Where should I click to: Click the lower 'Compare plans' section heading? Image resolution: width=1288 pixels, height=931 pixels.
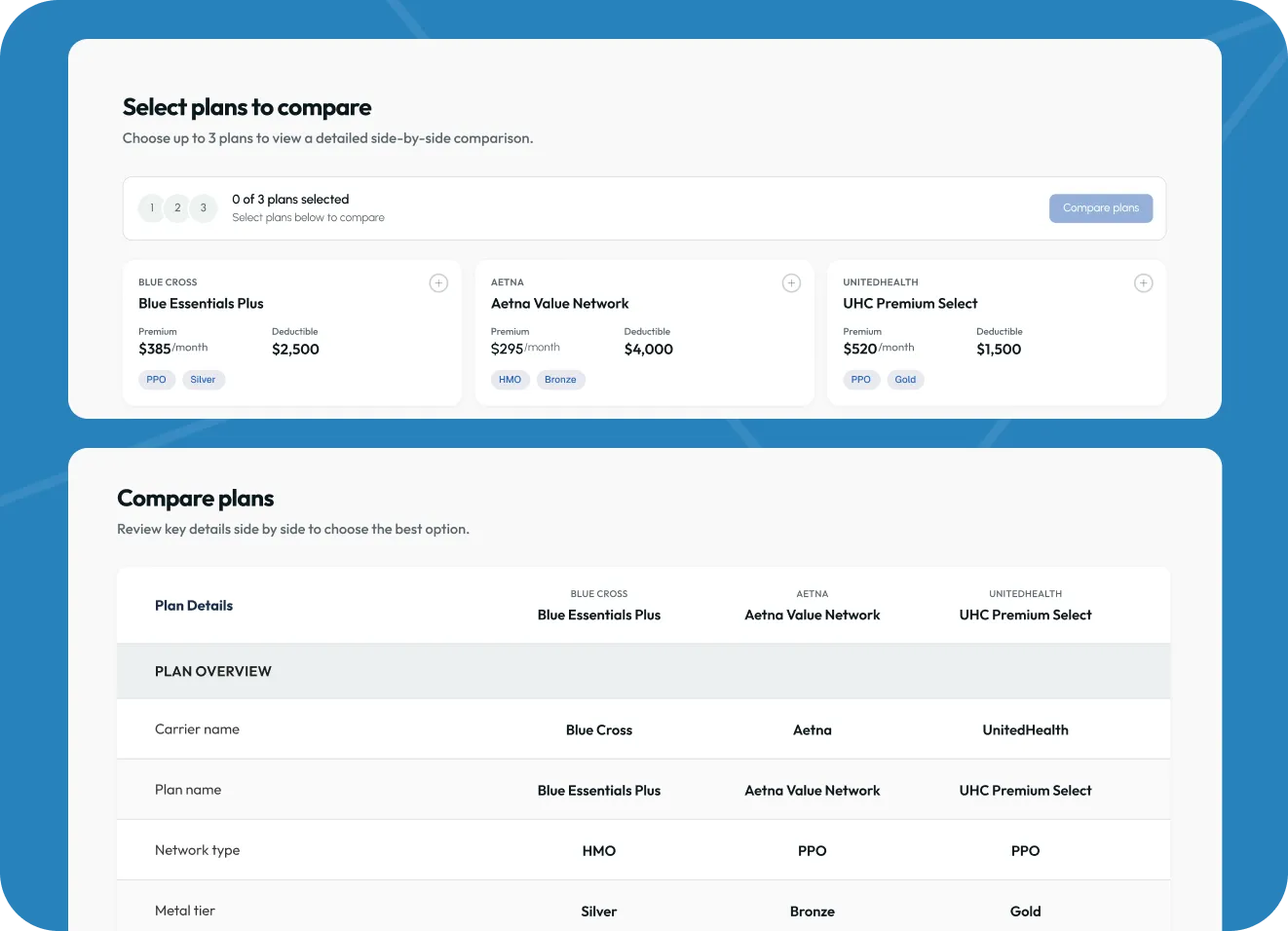tap(195, 499)
